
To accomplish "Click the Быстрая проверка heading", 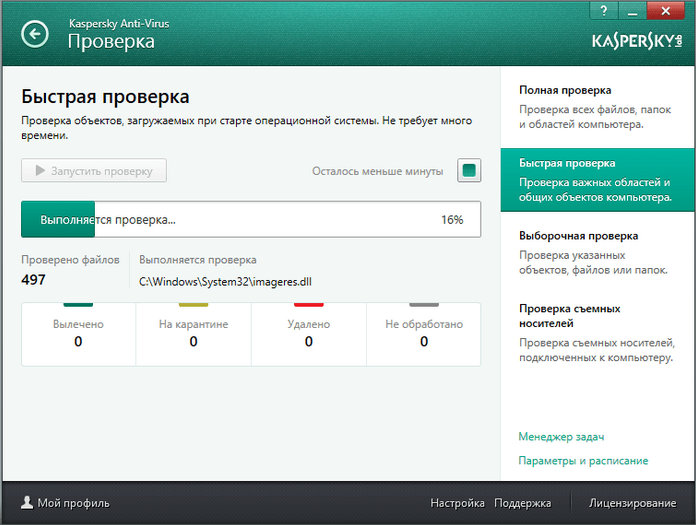I will tap(105, 96).
